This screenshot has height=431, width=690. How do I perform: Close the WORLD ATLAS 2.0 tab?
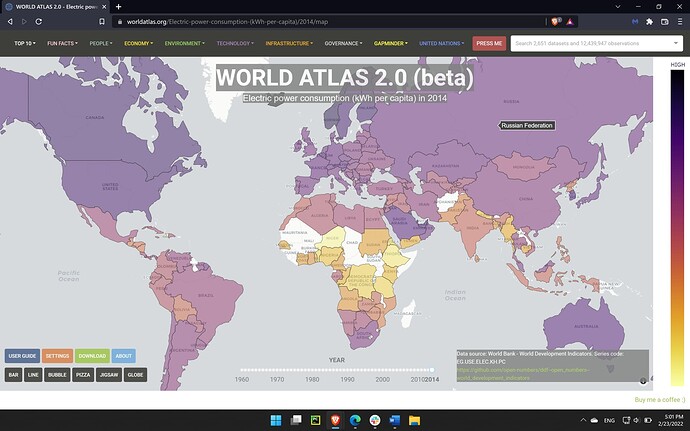(x=104, y=7)
